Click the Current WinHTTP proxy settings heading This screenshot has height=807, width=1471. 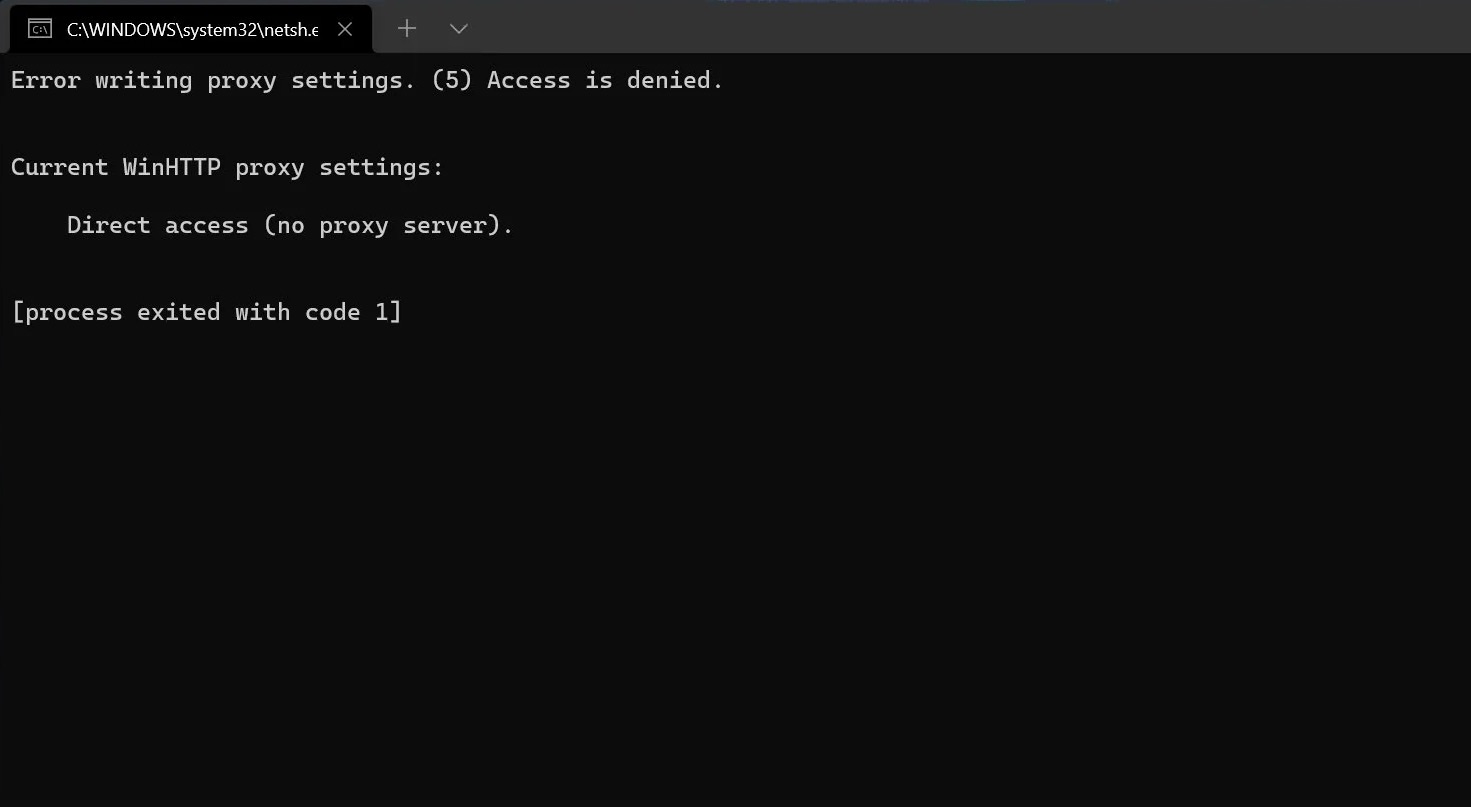coord(227,167)
